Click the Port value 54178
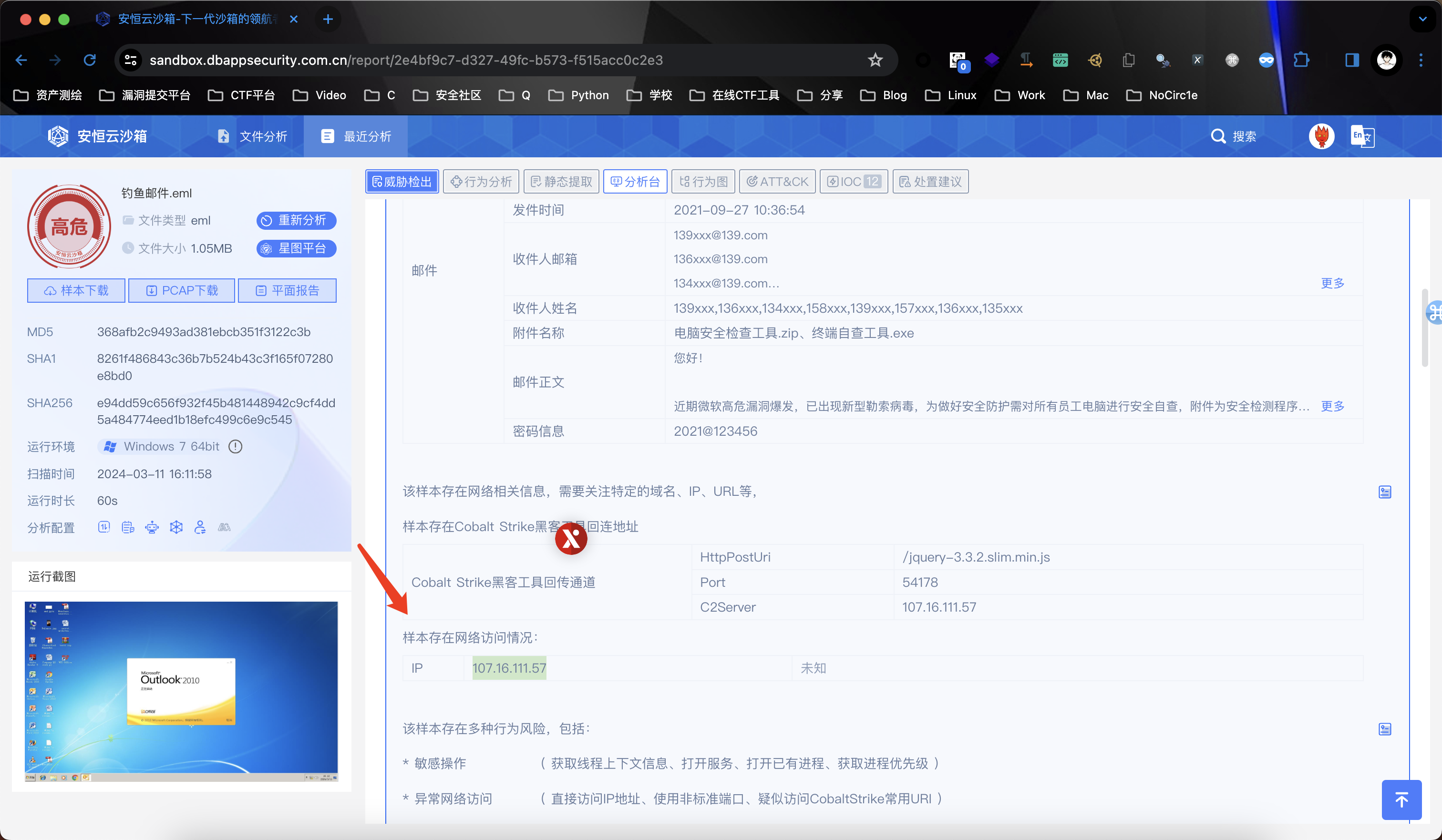 (x=920, y=582)
